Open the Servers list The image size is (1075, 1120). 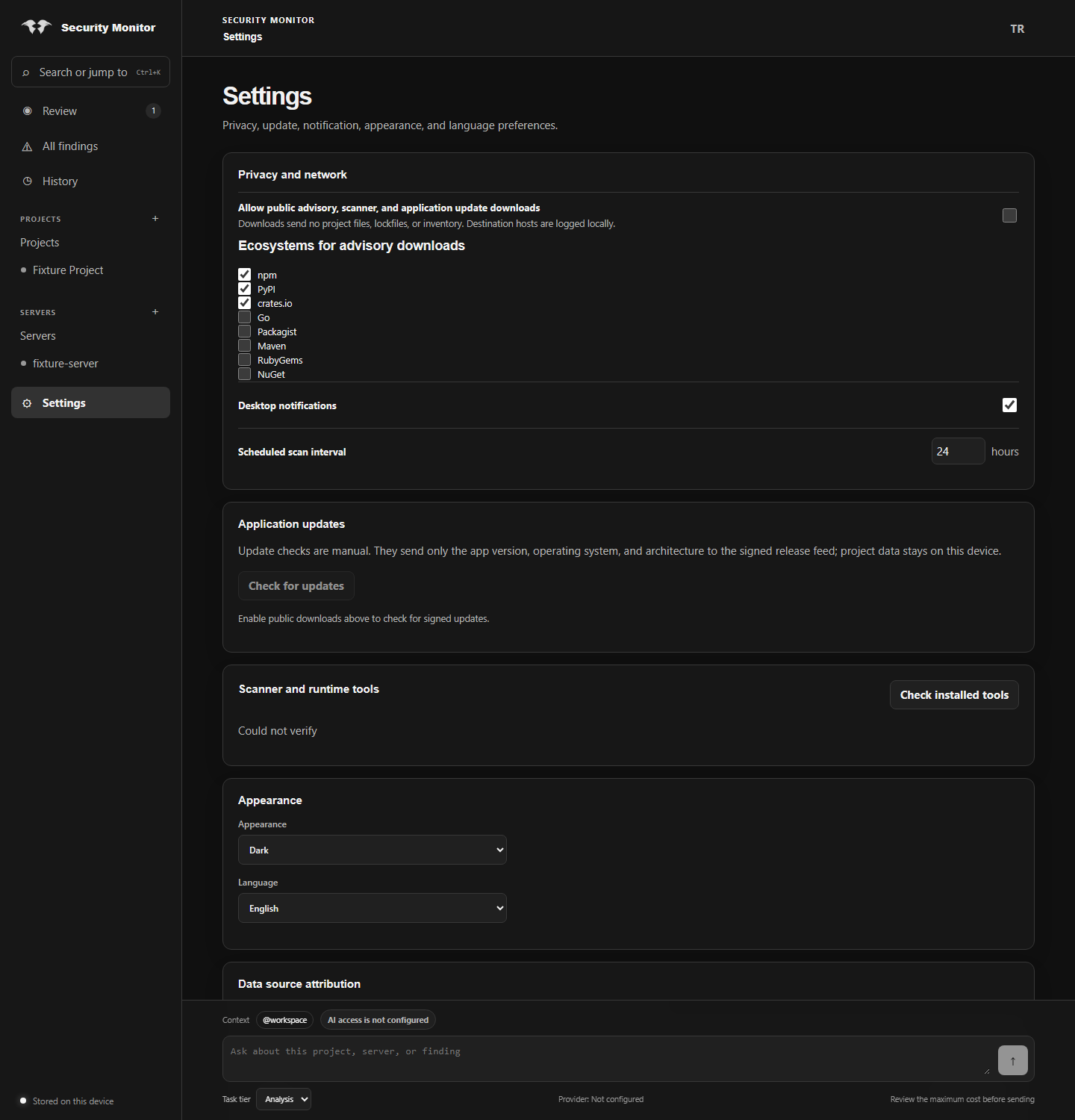click(x=38, y=336)
